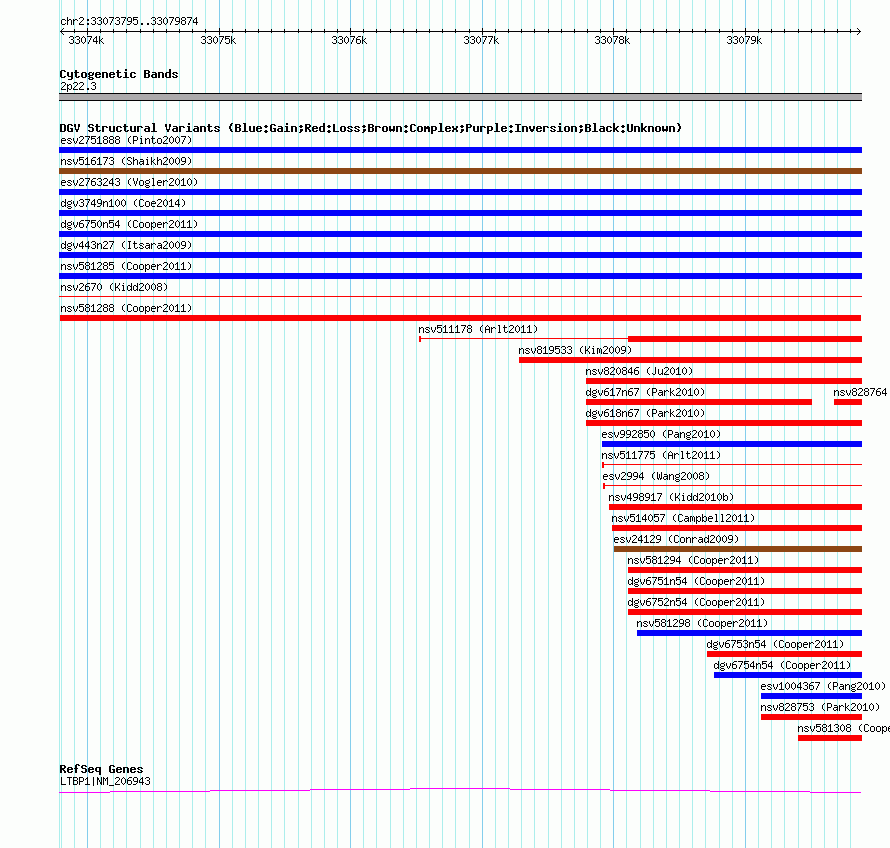Open nsv819533 (Kim2009) variant label
The width and height of the screenshot is (890, 848).
point(575,350)
